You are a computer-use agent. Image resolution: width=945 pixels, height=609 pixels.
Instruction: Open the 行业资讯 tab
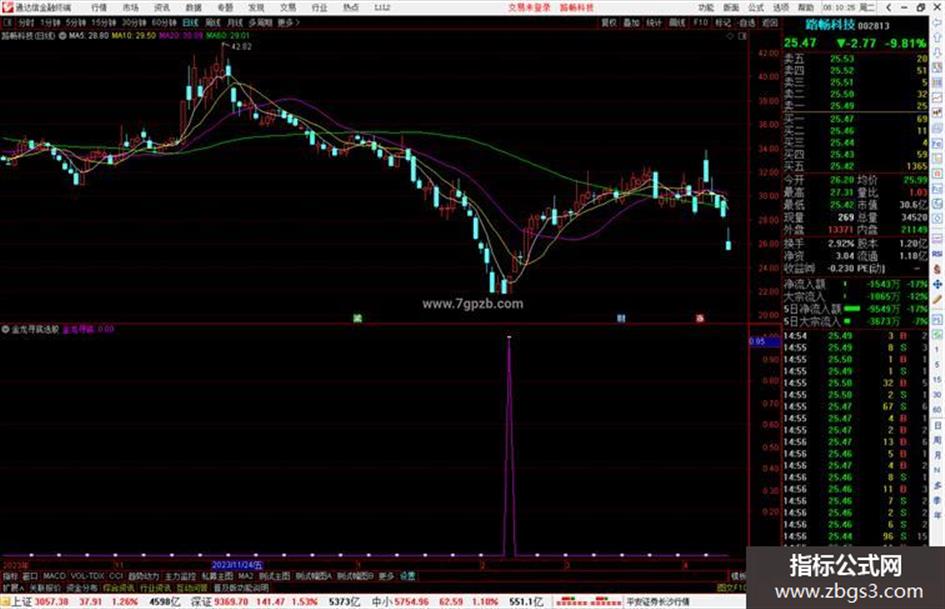(x=155, y=587)
